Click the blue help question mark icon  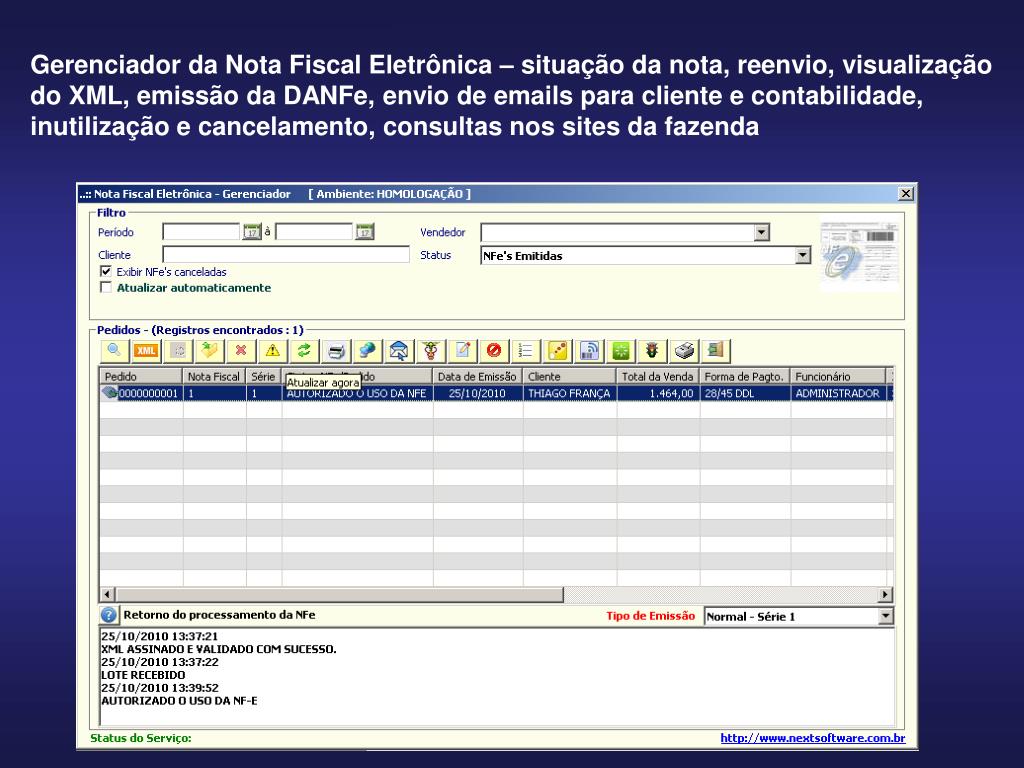pyautogui.click(x=108, y=615)
